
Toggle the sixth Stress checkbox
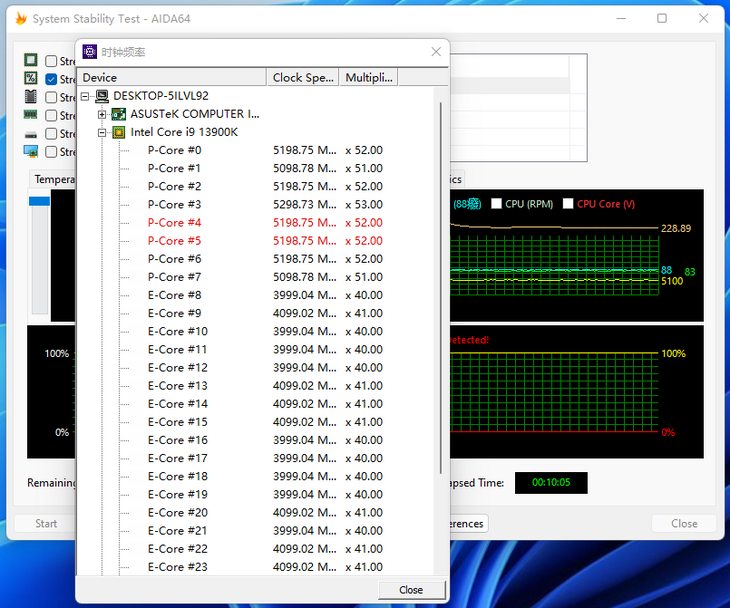(x=51, y=152)
